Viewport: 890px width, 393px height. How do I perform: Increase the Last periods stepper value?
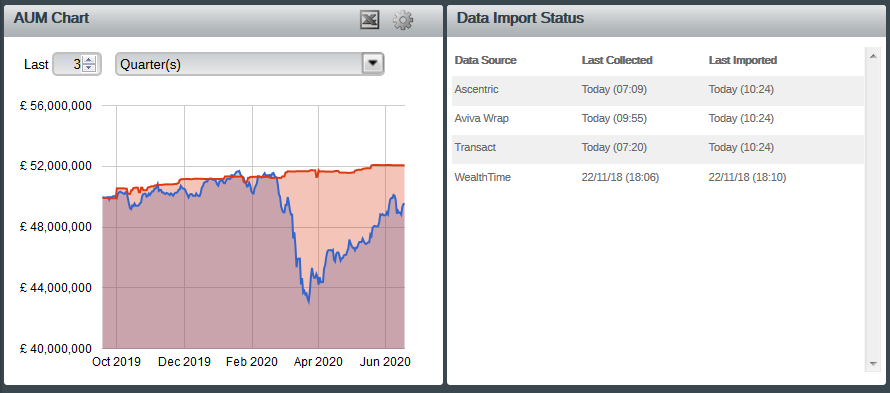point(89,60)
